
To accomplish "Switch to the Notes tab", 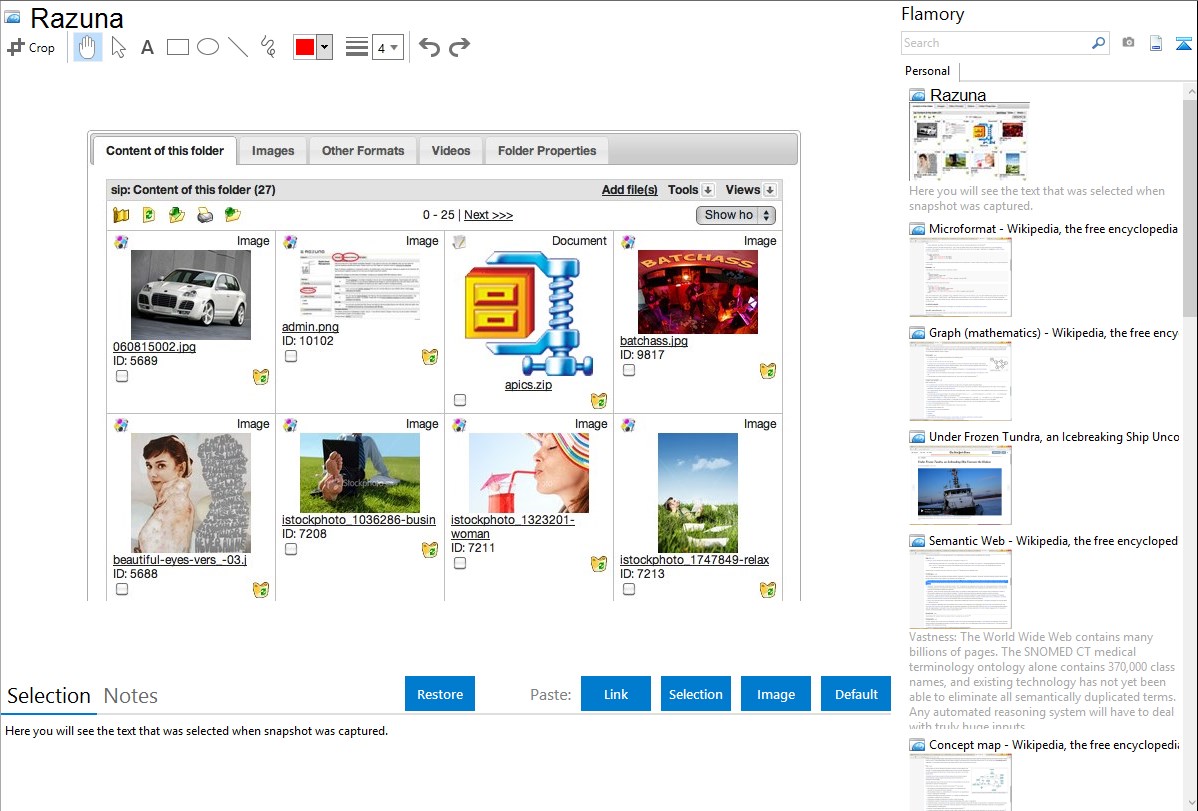I will point(131,696).
